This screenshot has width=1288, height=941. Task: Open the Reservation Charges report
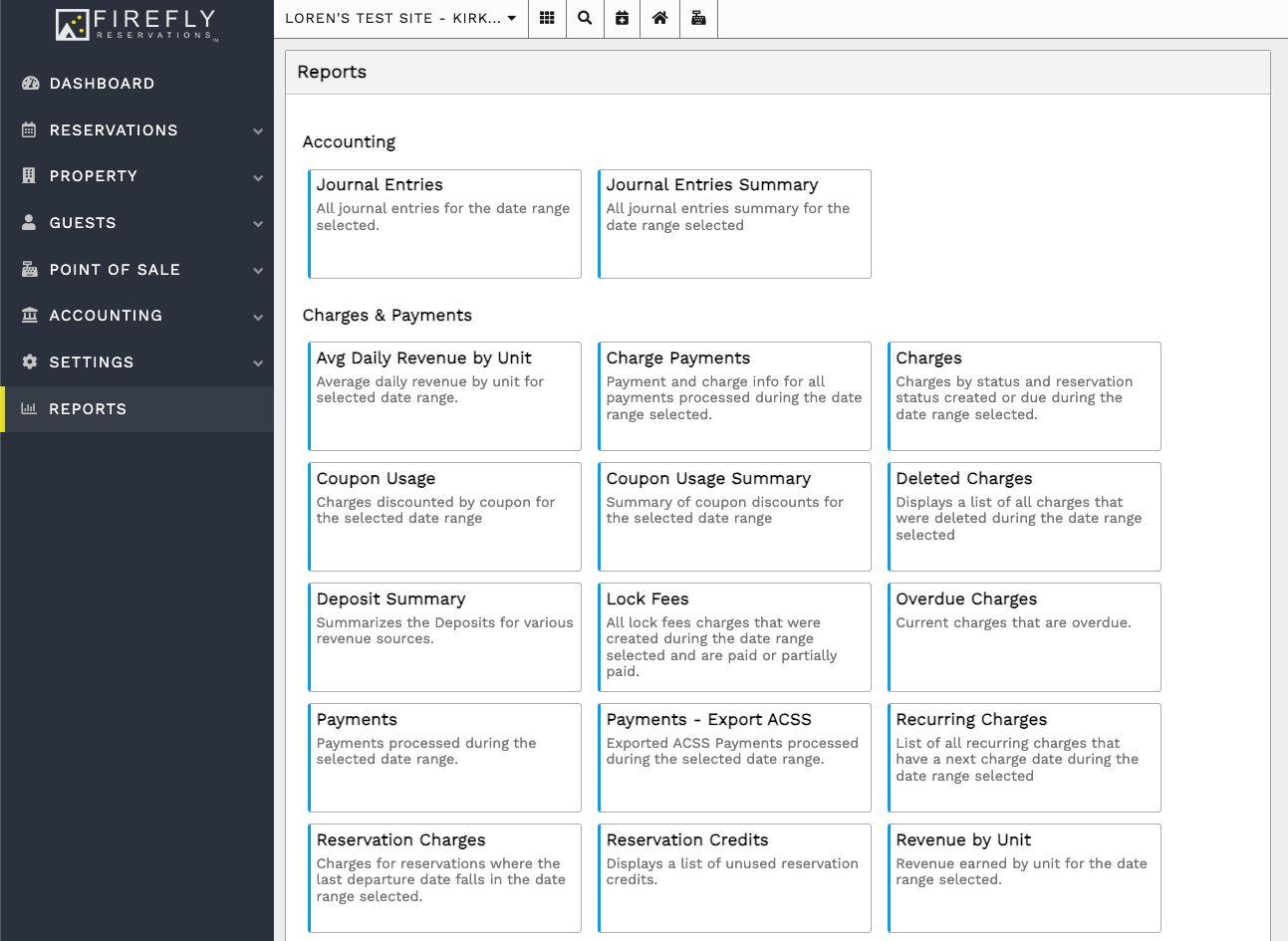point(444,878)
